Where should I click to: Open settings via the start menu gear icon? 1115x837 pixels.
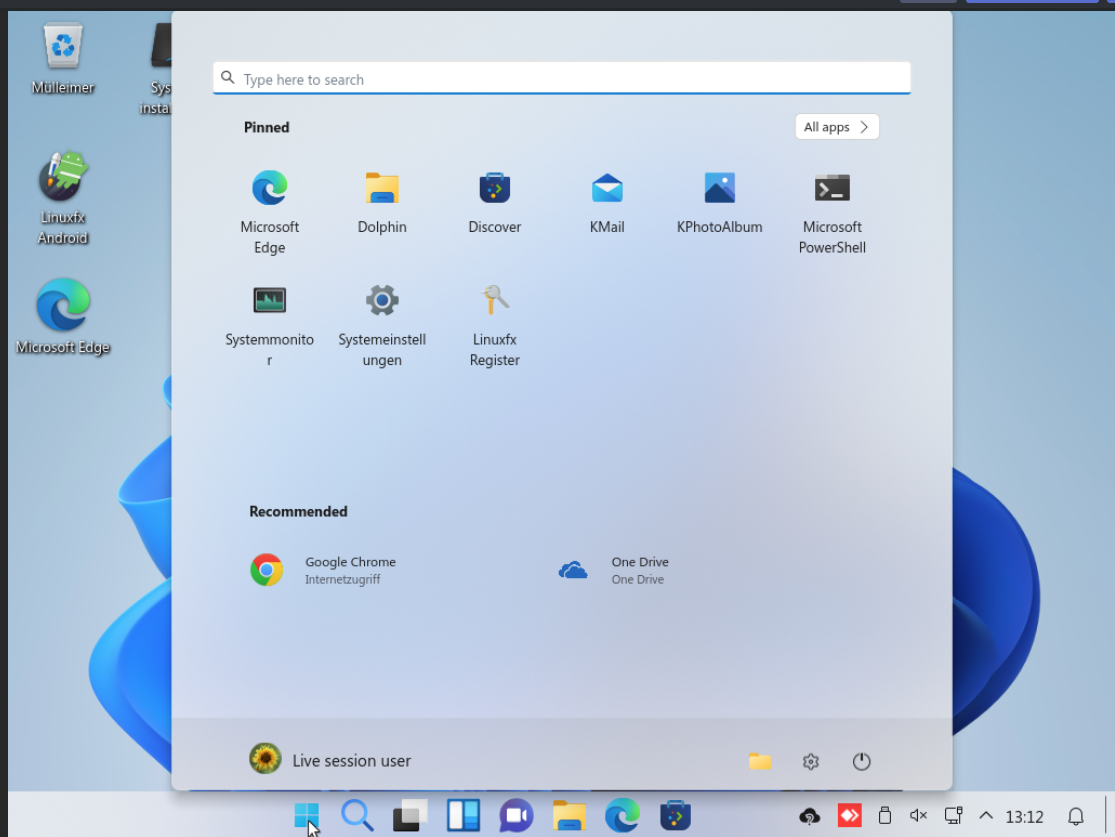[811, 762]
